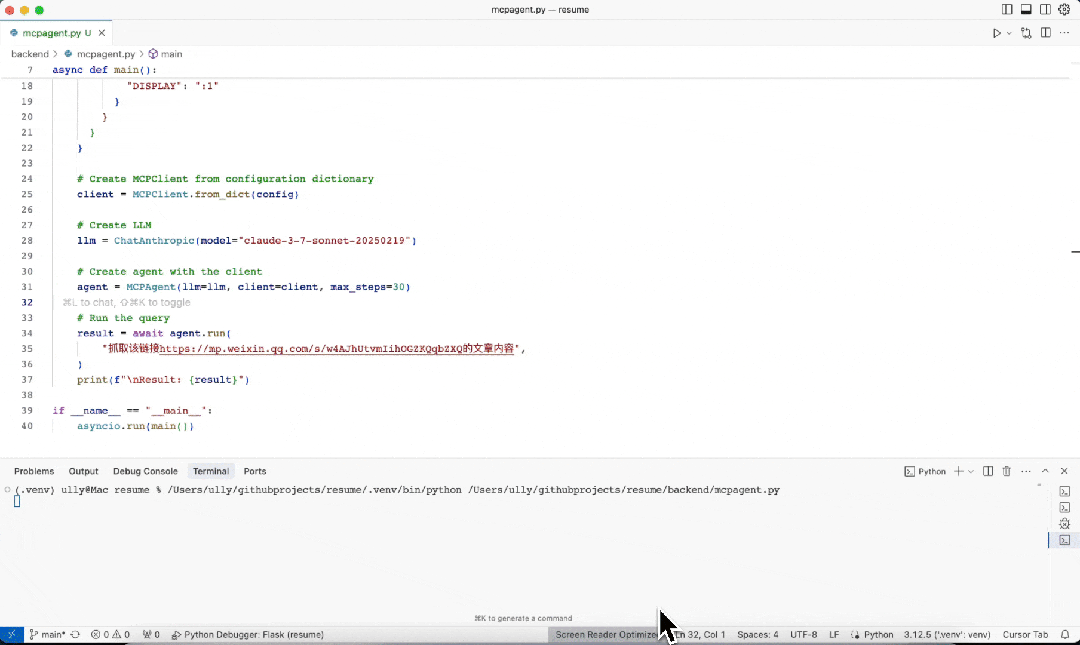Open the Debug Console tab
The width and height of the screenshot is (1080, 645).
(x=145, y=471)
